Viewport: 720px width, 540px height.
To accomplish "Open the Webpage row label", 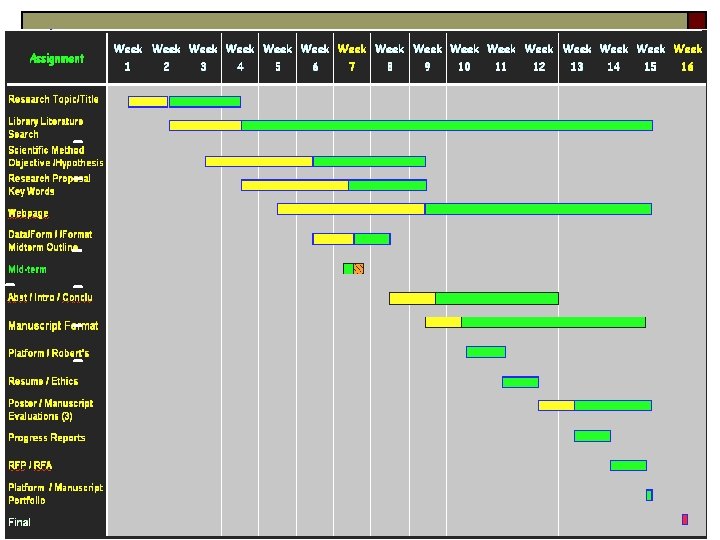I will [x=28, y=213].
